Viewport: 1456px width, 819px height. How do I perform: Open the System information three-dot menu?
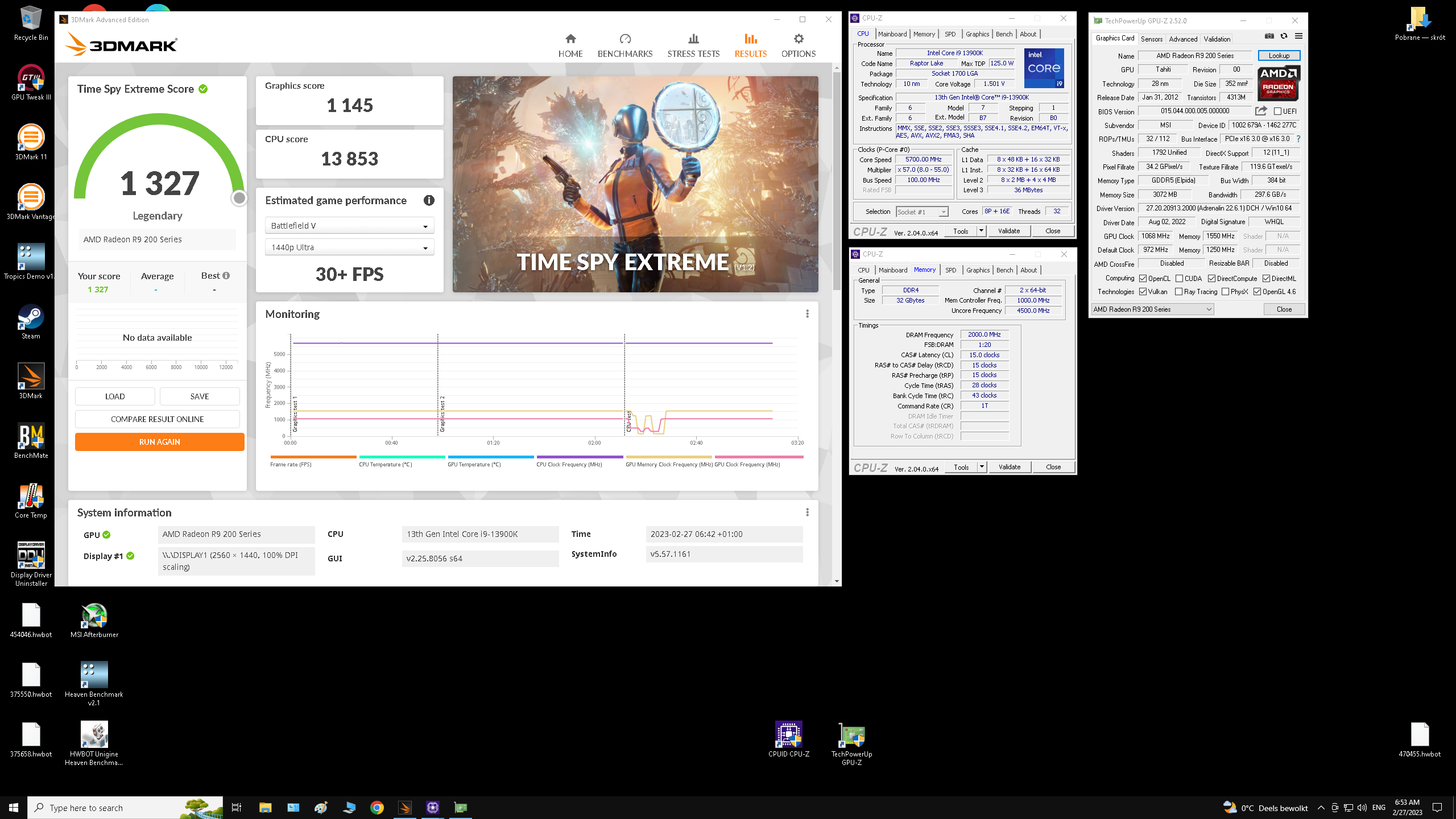pos(807,512)
